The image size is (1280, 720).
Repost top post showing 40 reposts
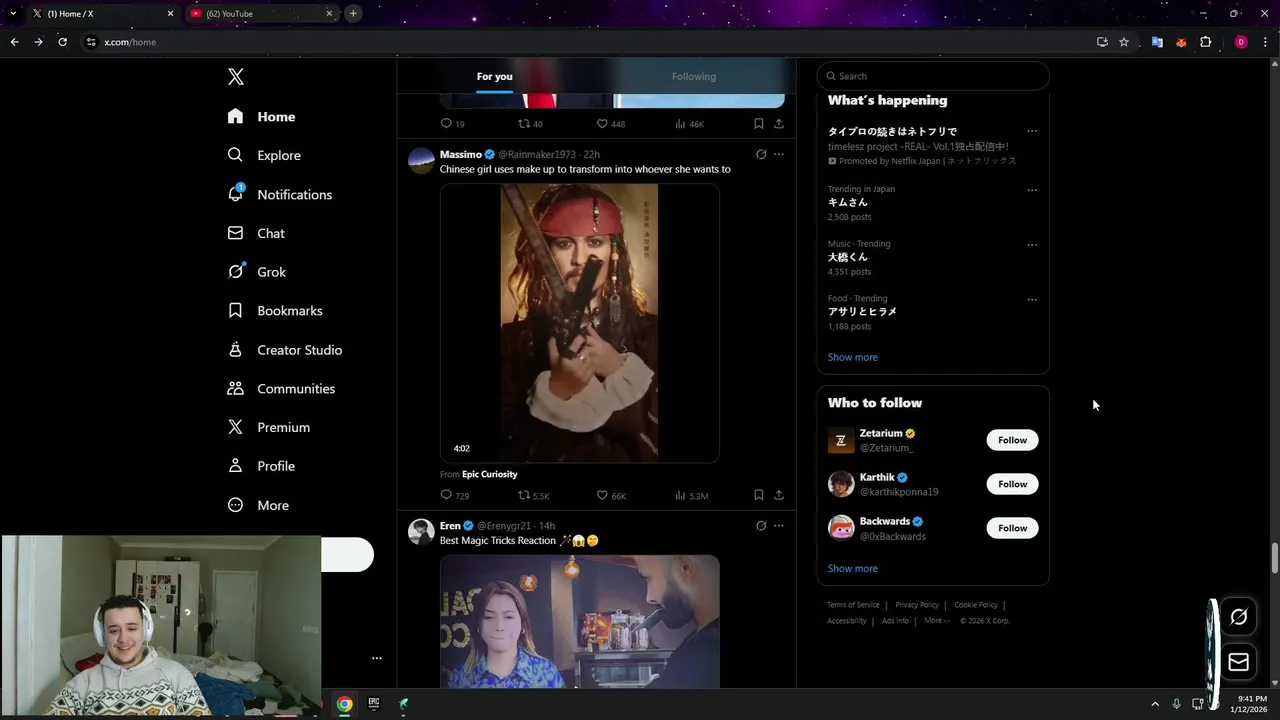pyautogui.click(x=530, y=124)
